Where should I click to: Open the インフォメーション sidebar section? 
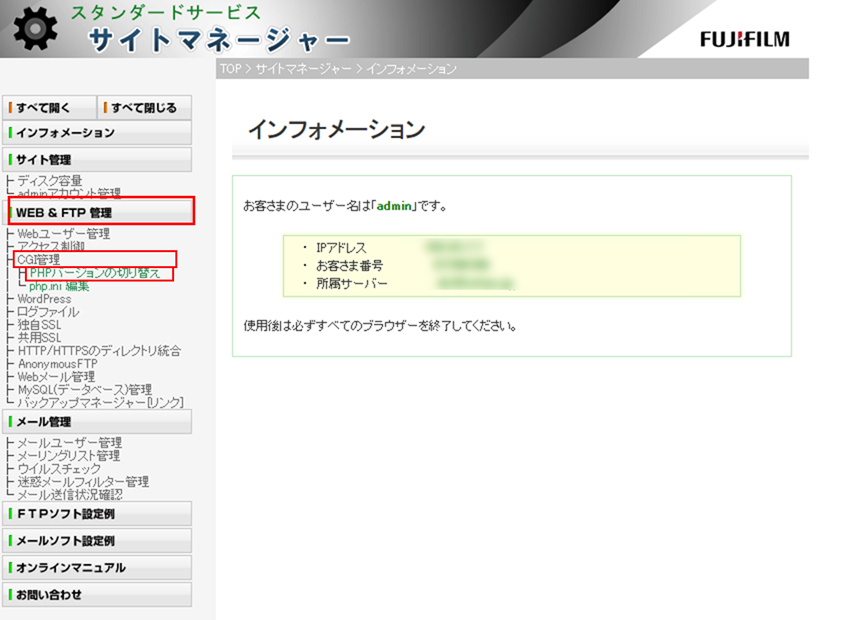pyautogui.click(x=97, y=133)
